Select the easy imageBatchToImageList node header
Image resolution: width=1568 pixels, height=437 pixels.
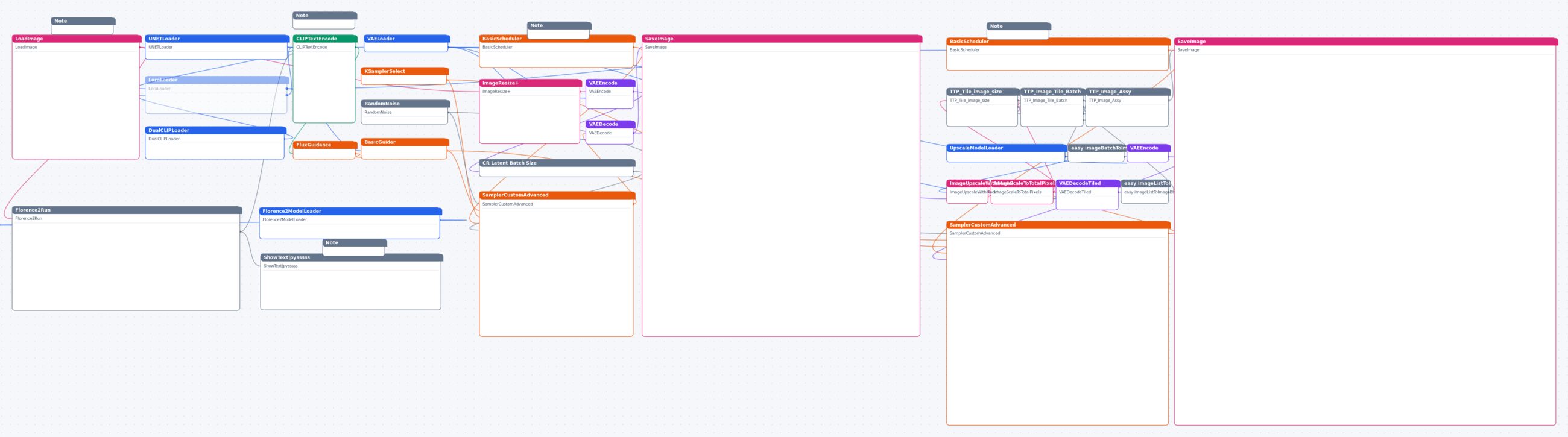point(1097,148)
